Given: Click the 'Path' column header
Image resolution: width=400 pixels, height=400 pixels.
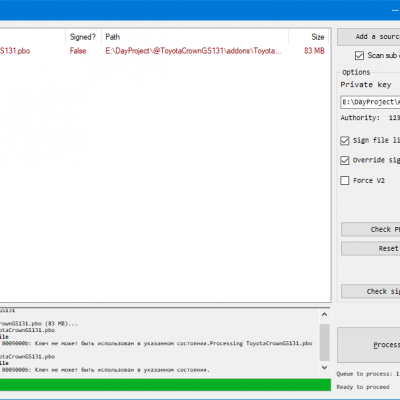Looking at the screenshot, I should [x=195, y=37].
